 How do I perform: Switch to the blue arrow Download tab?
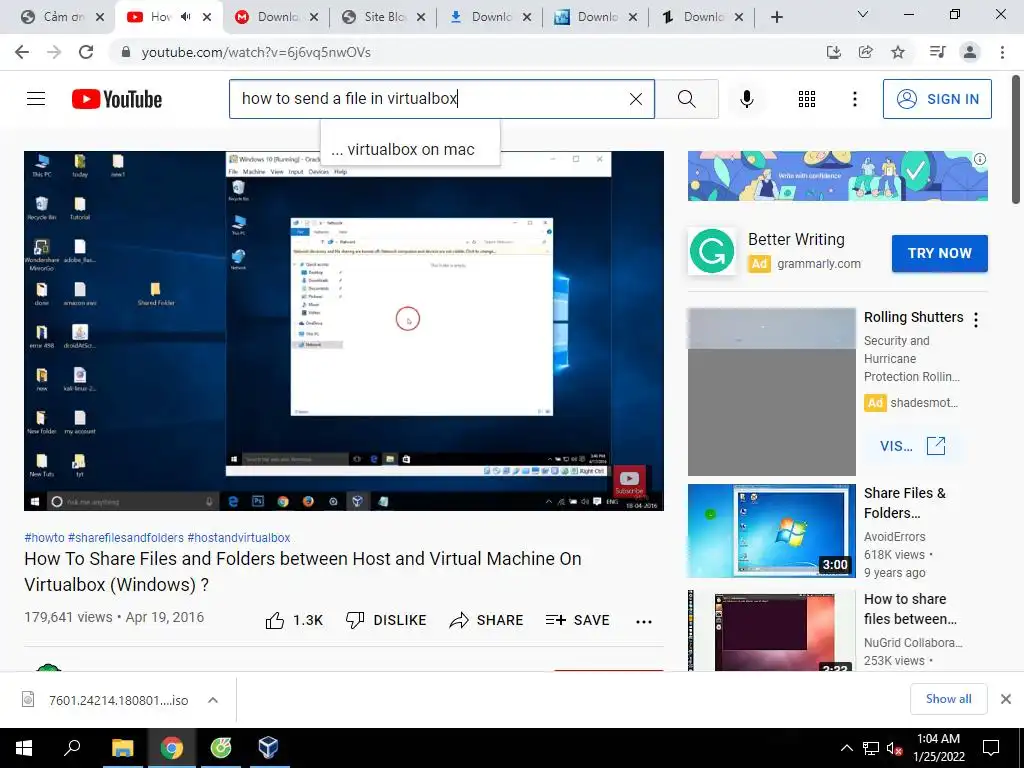coord(490,17)
